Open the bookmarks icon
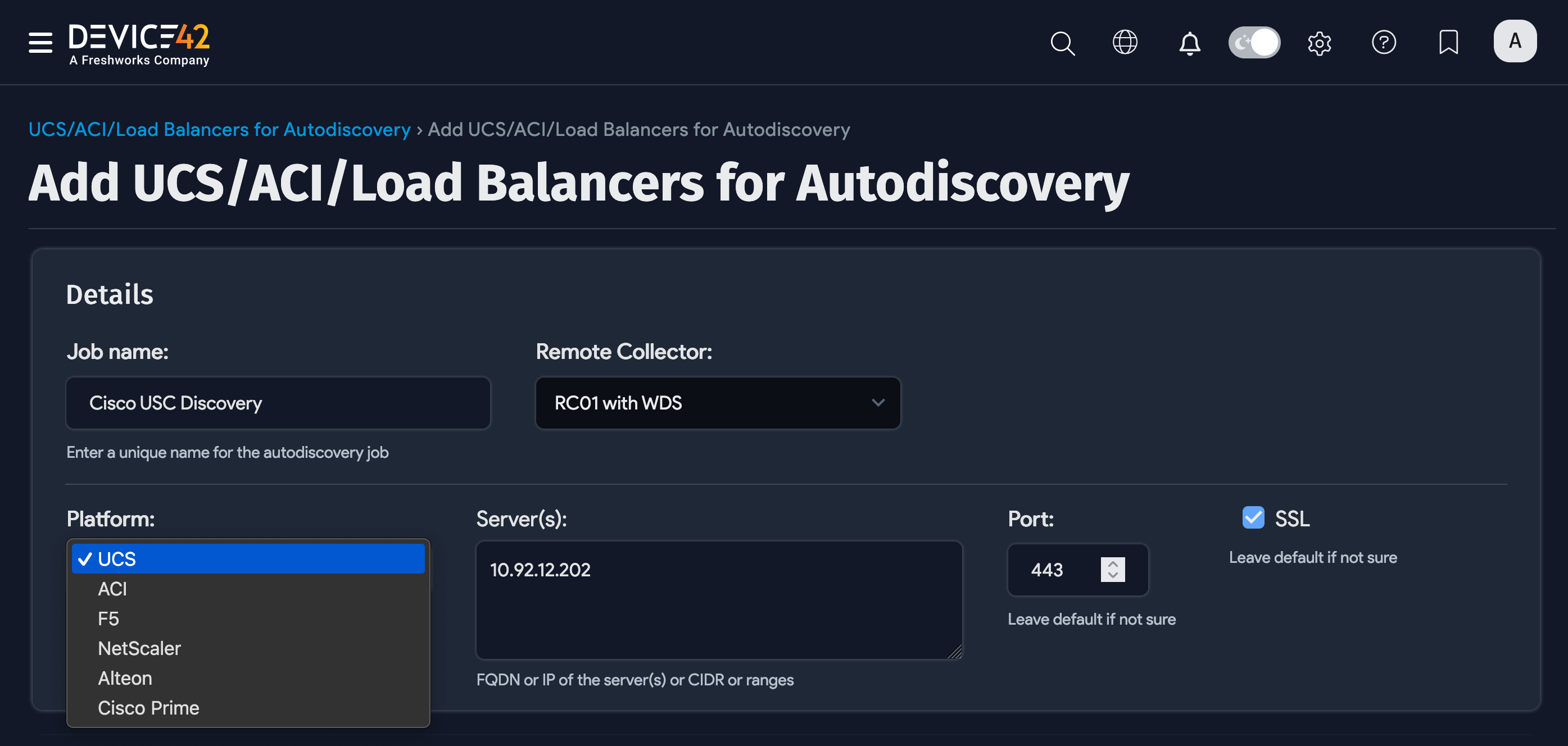The image size is (1568, 746). point(1448,43)
